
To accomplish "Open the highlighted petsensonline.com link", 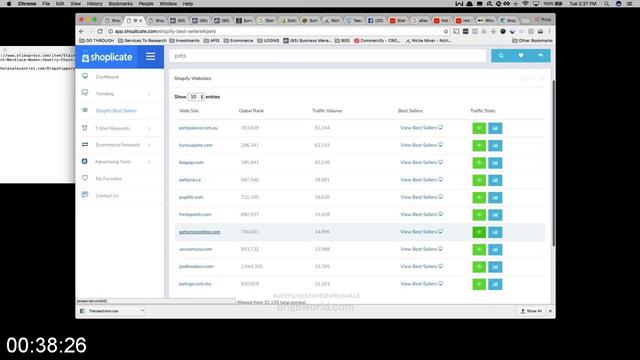I will point(200,232).
